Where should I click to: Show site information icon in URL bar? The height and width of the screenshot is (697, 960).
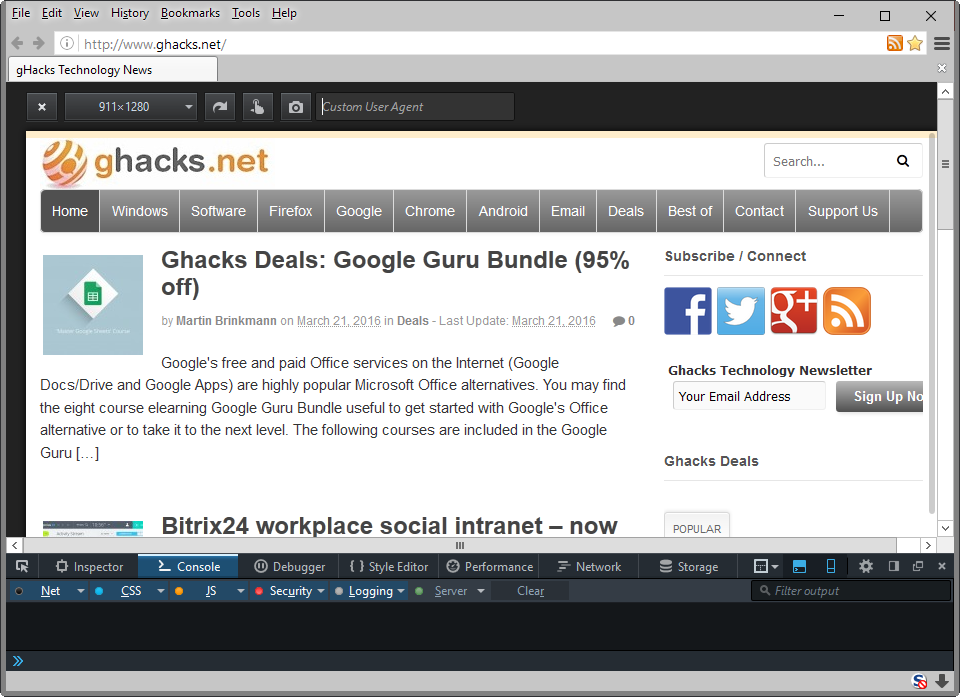(x=67, y=43)
